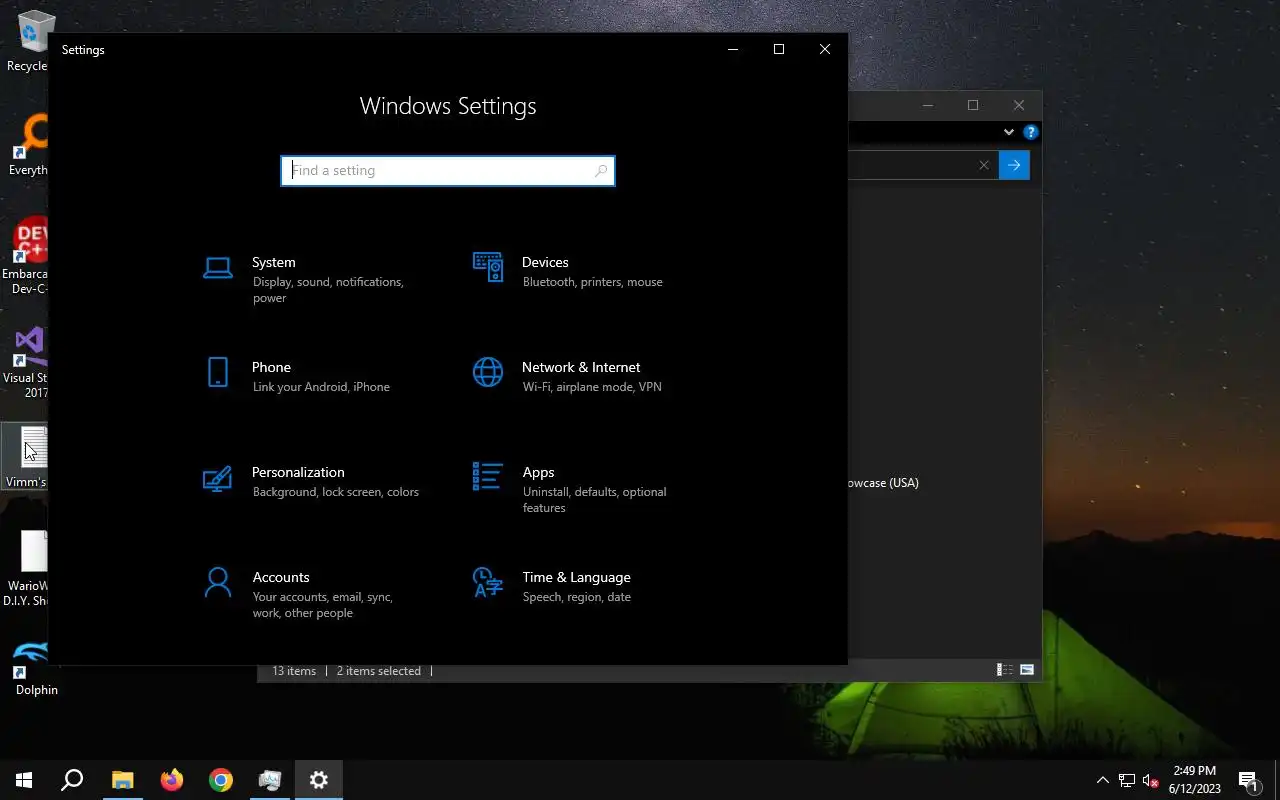Click the '13 items' status bar text
Viewport: 1280px width, 800px height.
tap(294, 671)
